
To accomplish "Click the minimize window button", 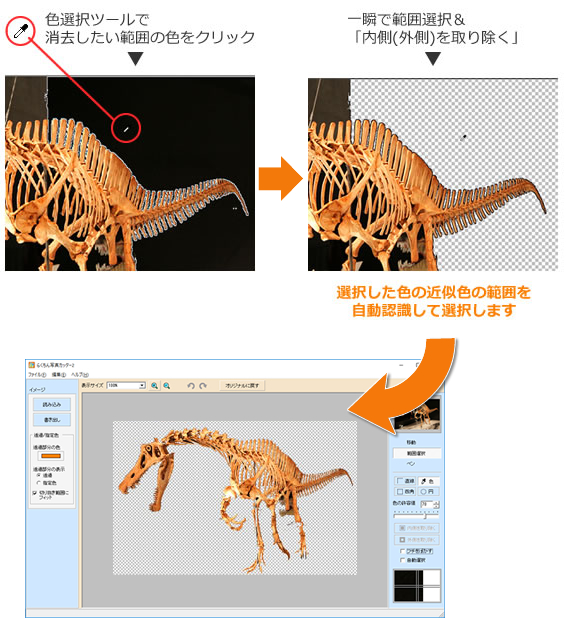I will point(401,365).
